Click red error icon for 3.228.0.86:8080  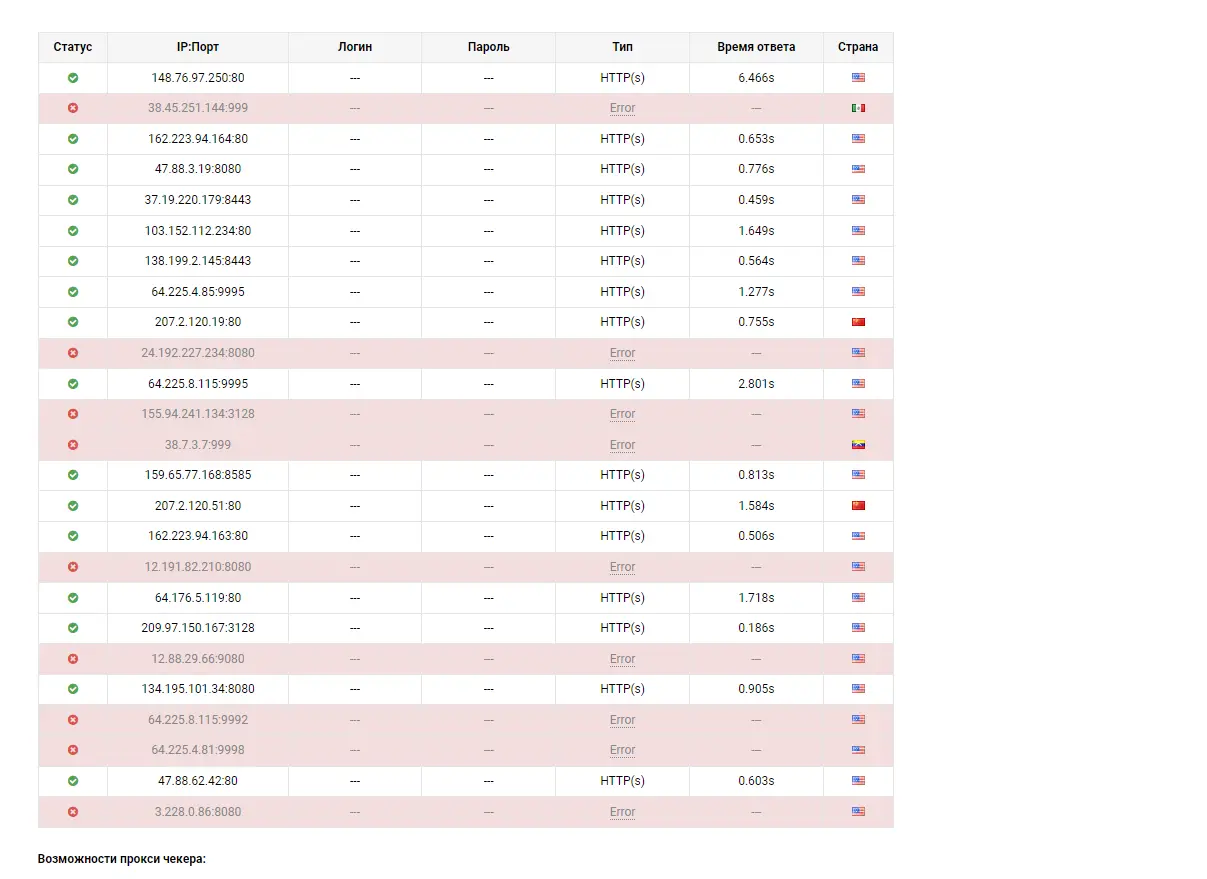pos(73,812)
